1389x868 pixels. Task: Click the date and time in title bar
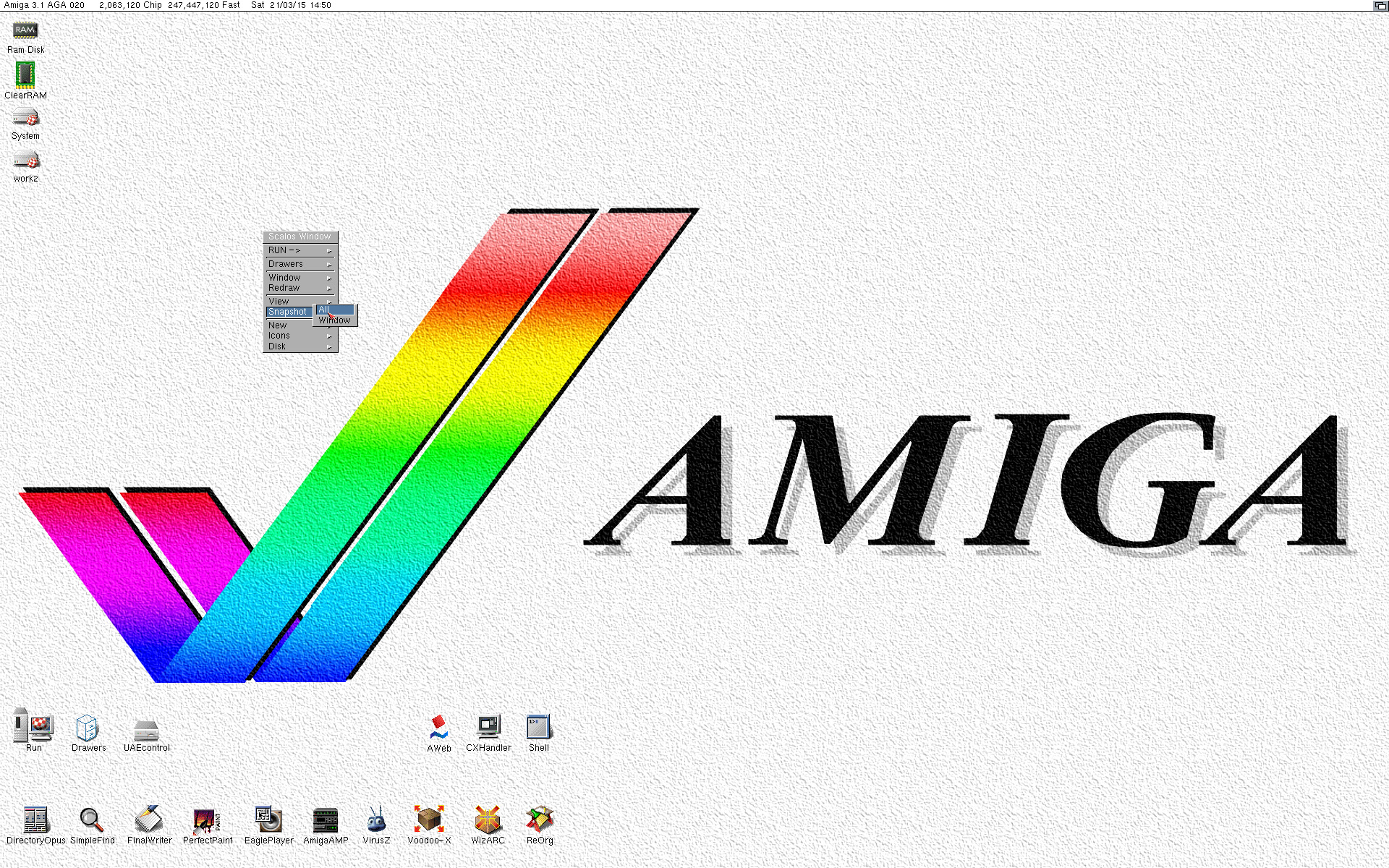[x=291, y=5]
